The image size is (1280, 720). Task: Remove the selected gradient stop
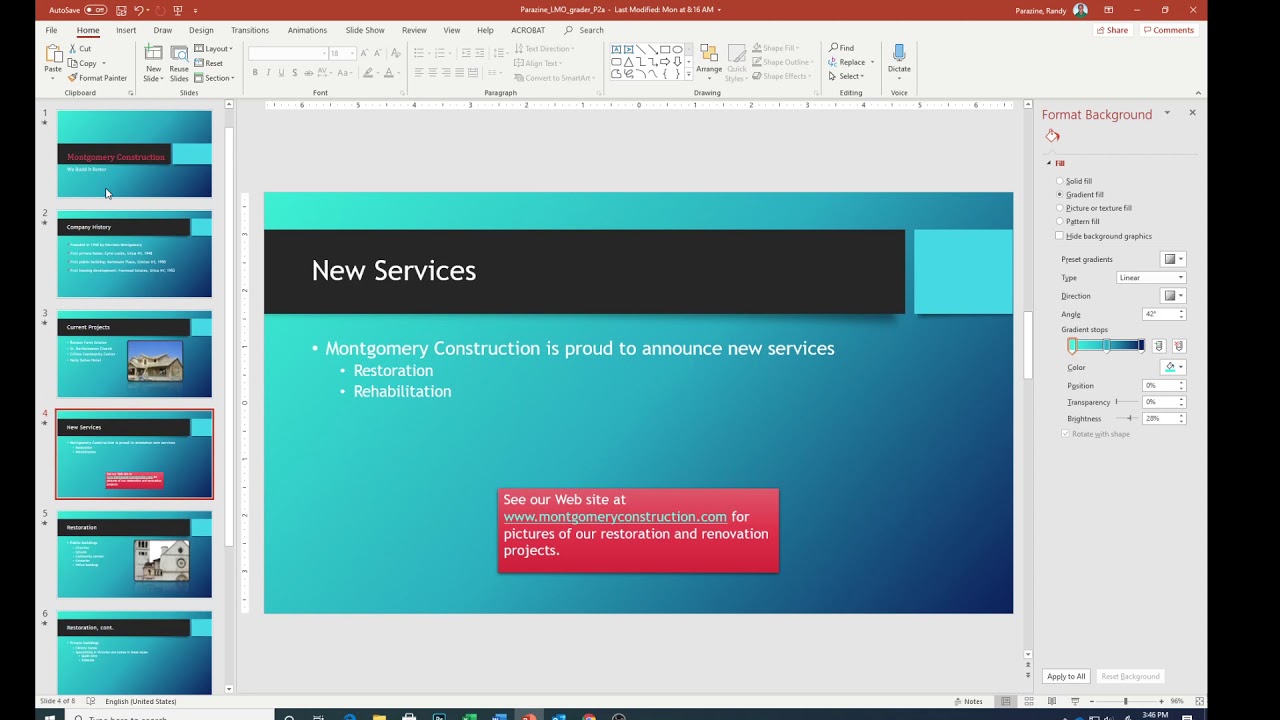(x=1178, y=346)
